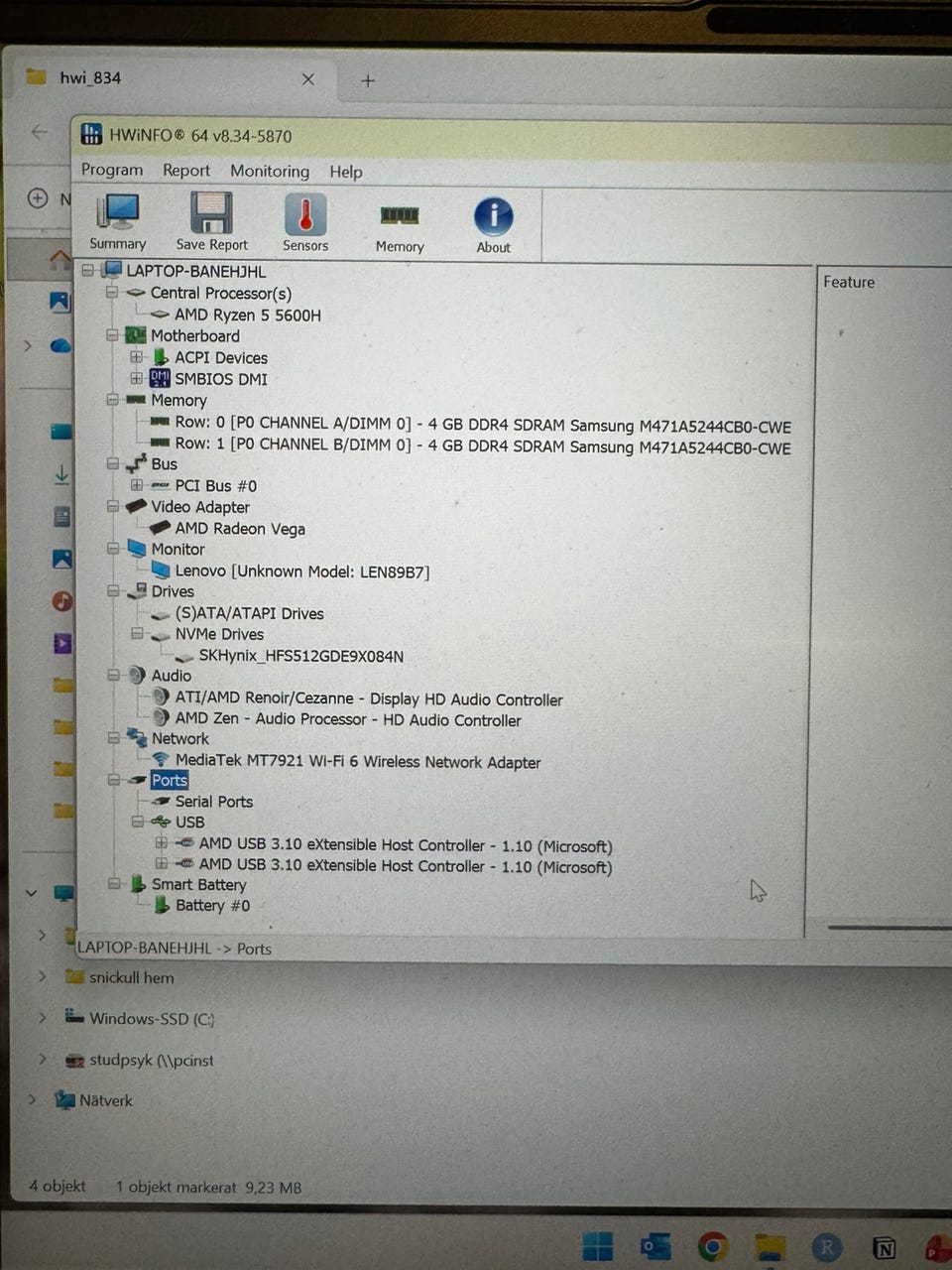
Task: Select MediaTek MT7921 Wi-Fi adapter
Action: (358, 762)
